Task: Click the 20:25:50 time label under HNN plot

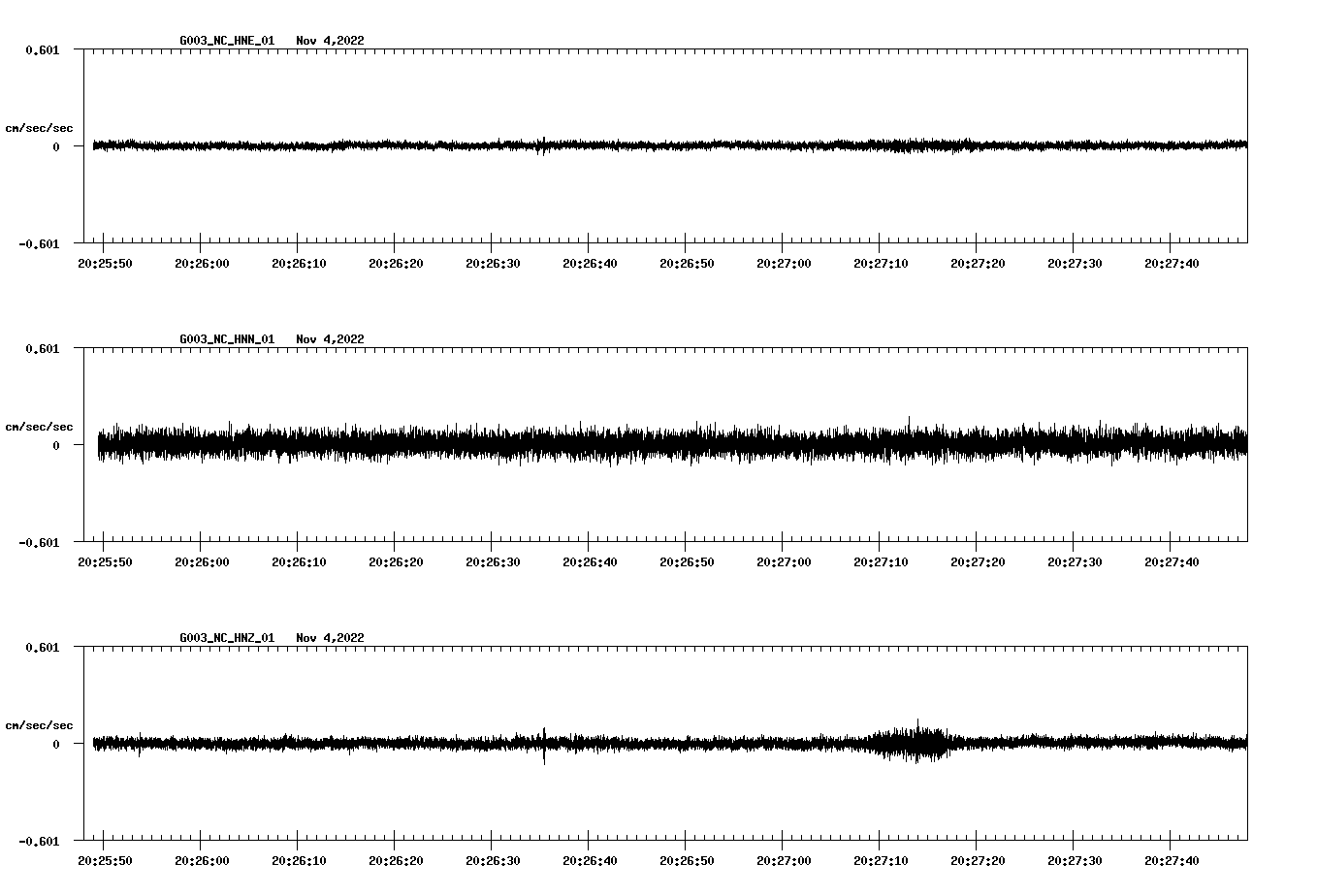Action: [x=105, y=562]
